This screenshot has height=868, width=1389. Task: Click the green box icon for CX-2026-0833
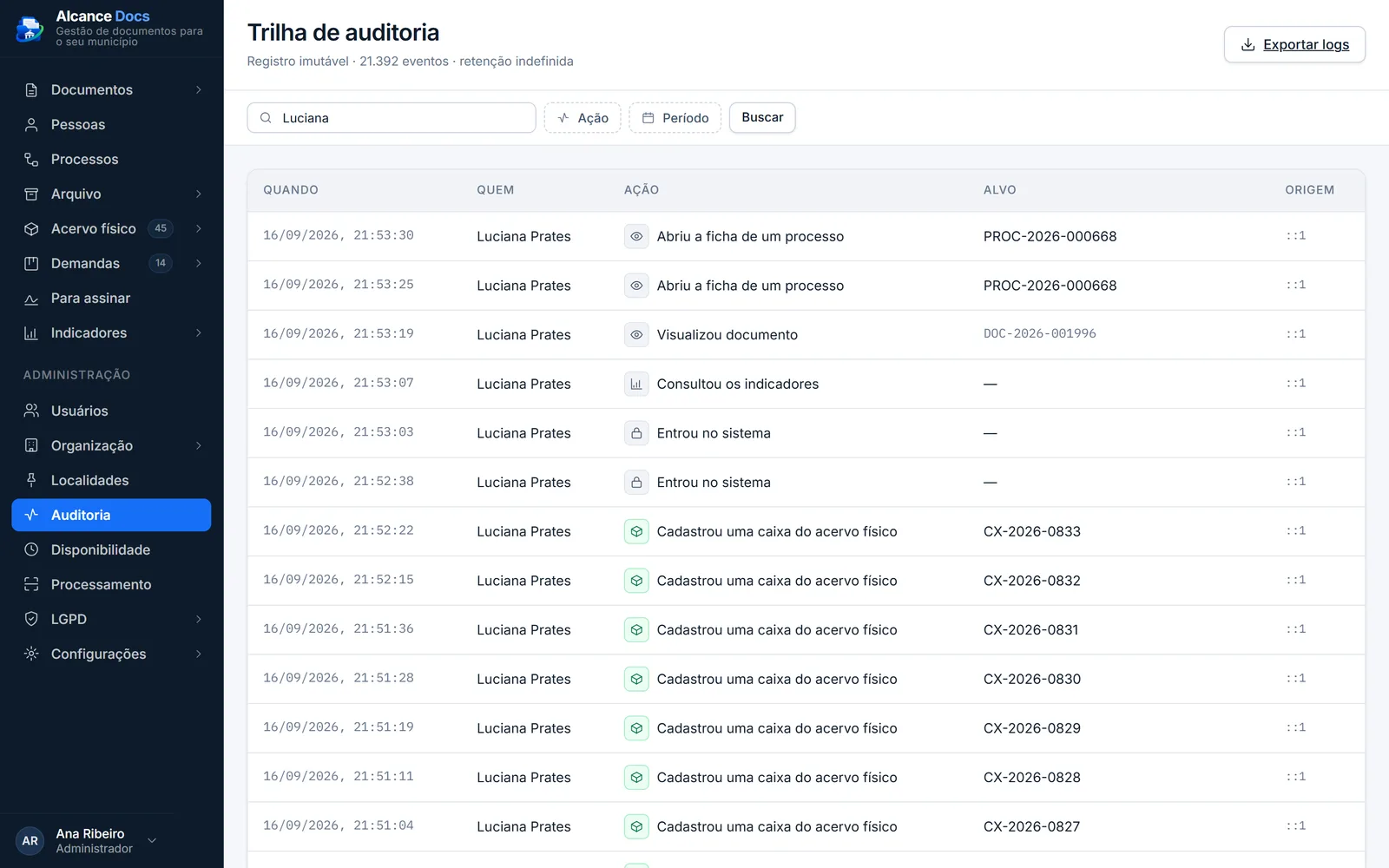pyautogui.click(x=636, y=531)
